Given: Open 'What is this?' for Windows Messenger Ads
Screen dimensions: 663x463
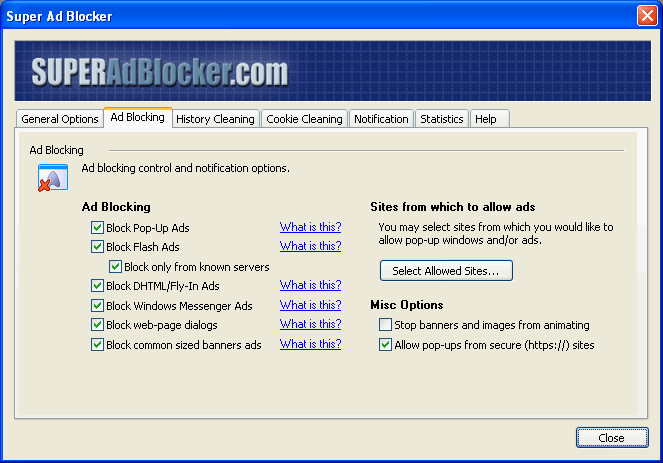Looking at the screenshot, I should pos(310,305).
